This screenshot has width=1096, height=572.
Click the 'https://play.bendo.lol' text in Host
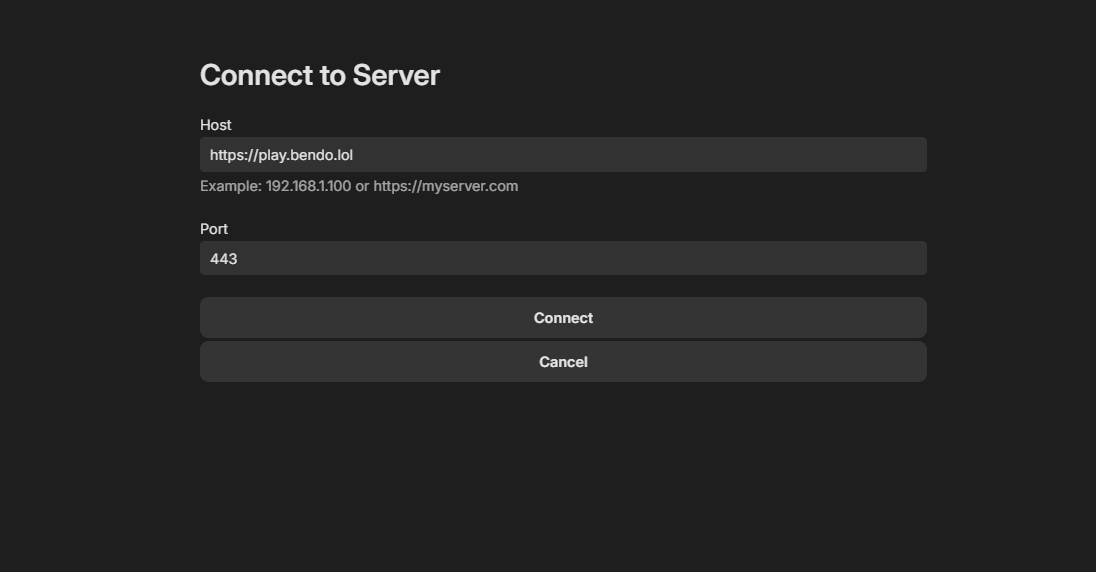pos(281,155)
